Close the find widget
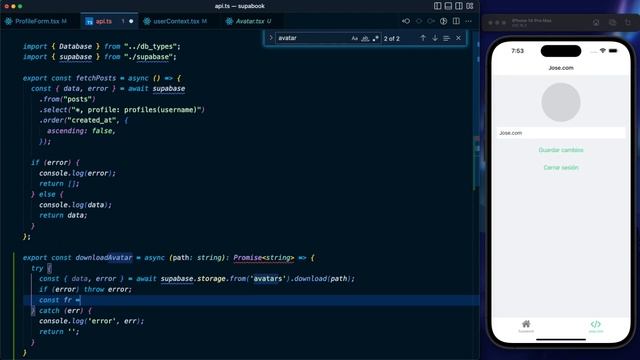 point(458,38)
